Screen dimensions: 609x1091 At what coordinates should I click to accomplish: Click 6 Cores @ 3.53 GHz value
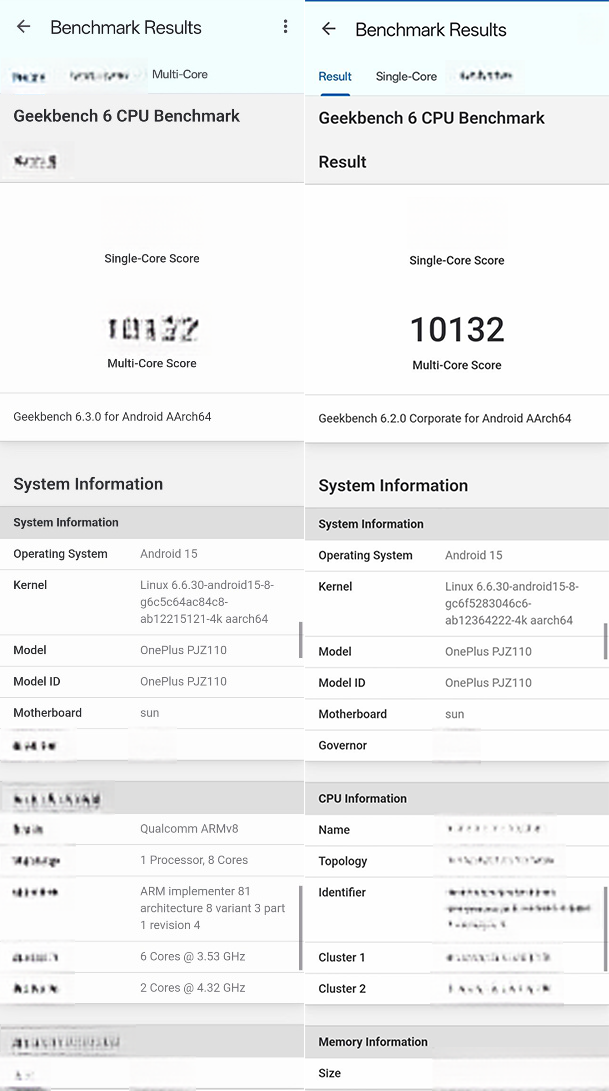click(x=192, y=956)
